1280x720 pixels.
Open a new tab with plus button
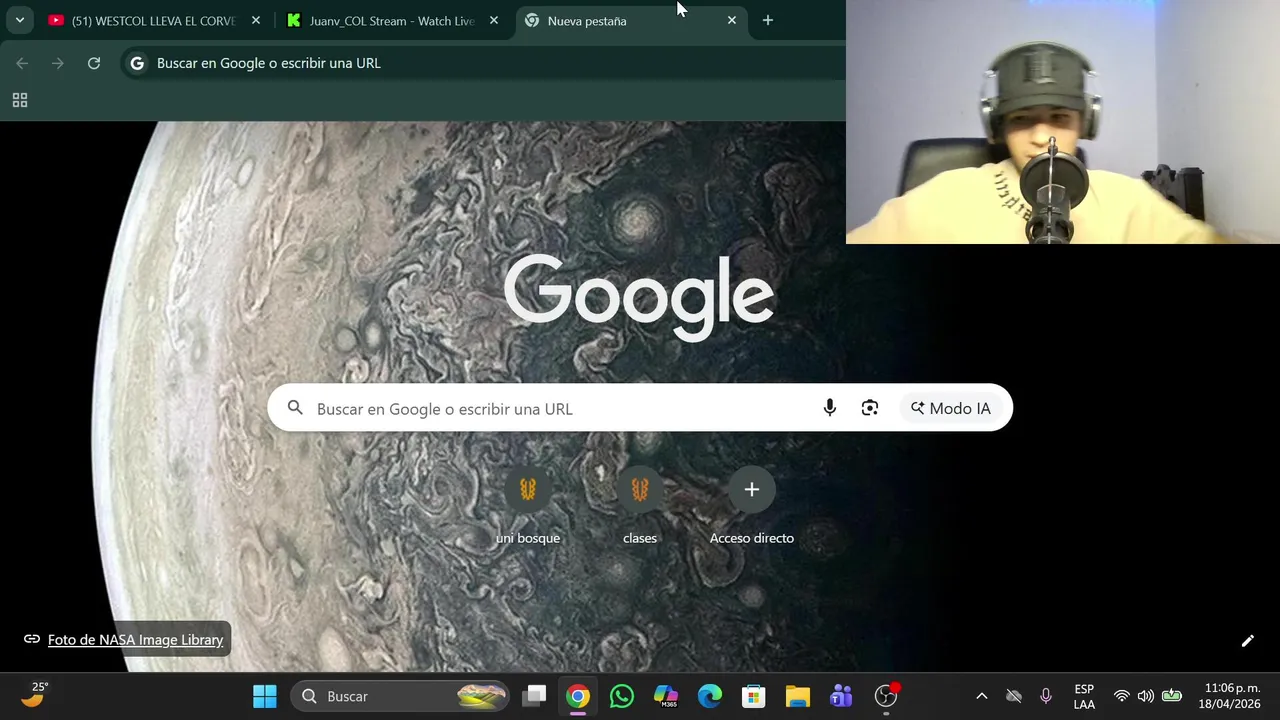pos(768,20)
